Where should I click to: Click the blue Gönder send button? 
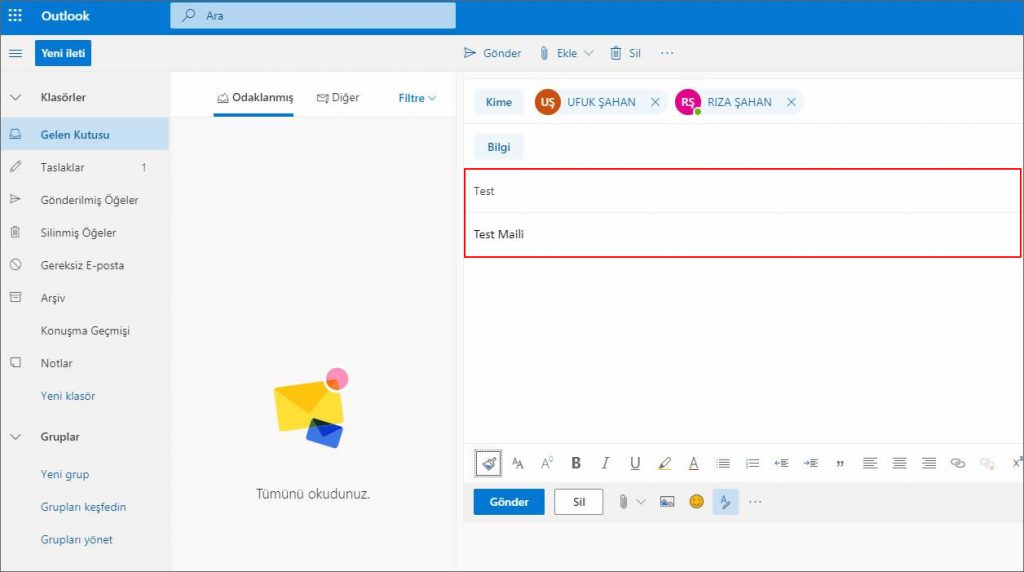tap(509, 501)
